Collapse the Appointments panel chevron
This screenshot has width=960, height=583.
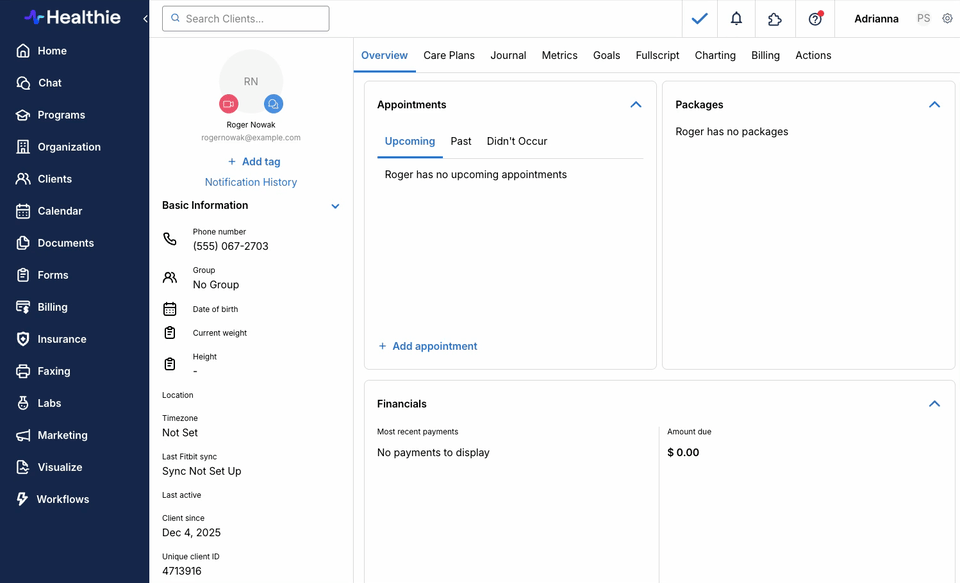pyautogui.click(x=635, y=105)
